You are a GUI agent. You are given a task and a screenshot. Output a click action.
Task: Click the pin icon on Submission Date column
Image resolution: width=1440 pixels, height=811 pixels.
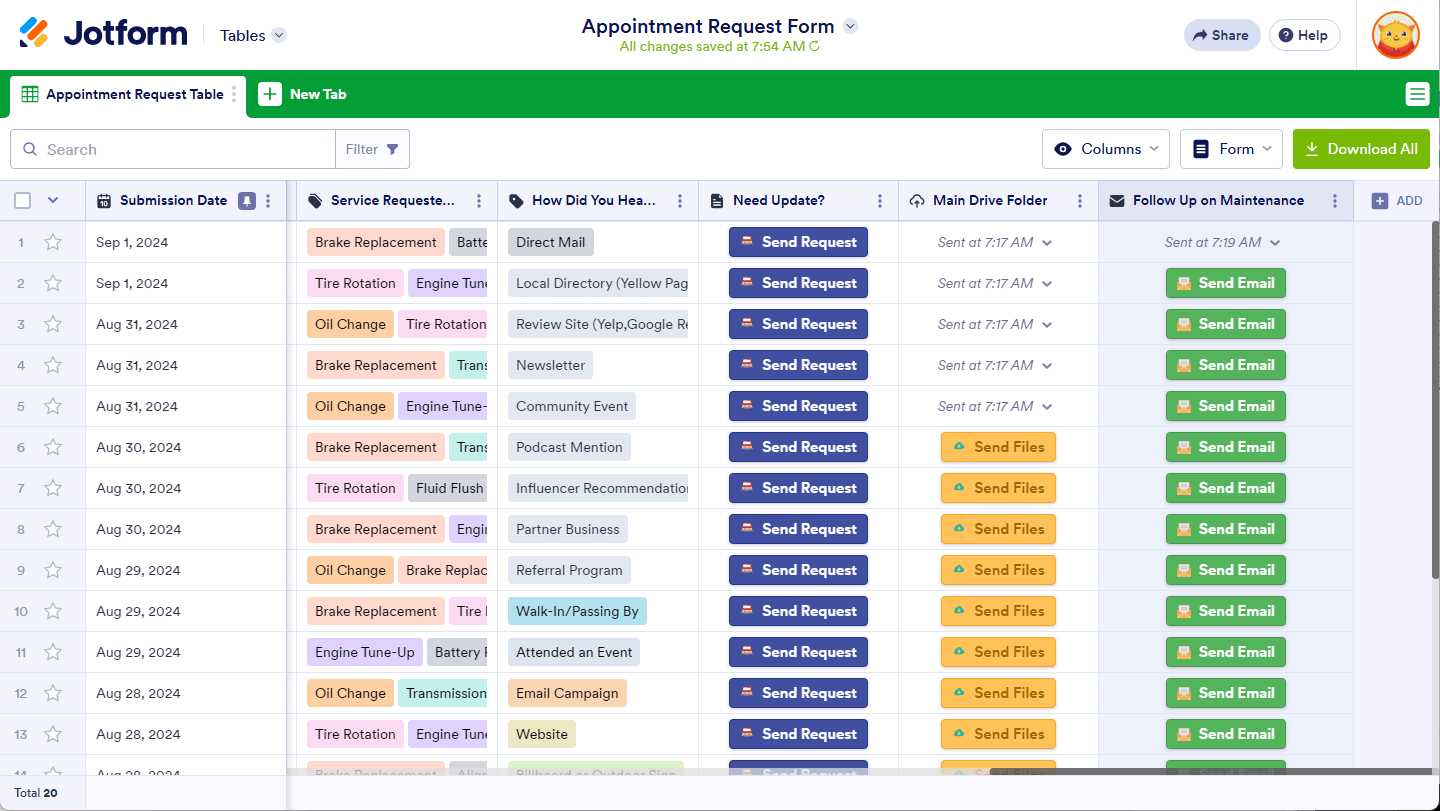(x=247, y=201)
